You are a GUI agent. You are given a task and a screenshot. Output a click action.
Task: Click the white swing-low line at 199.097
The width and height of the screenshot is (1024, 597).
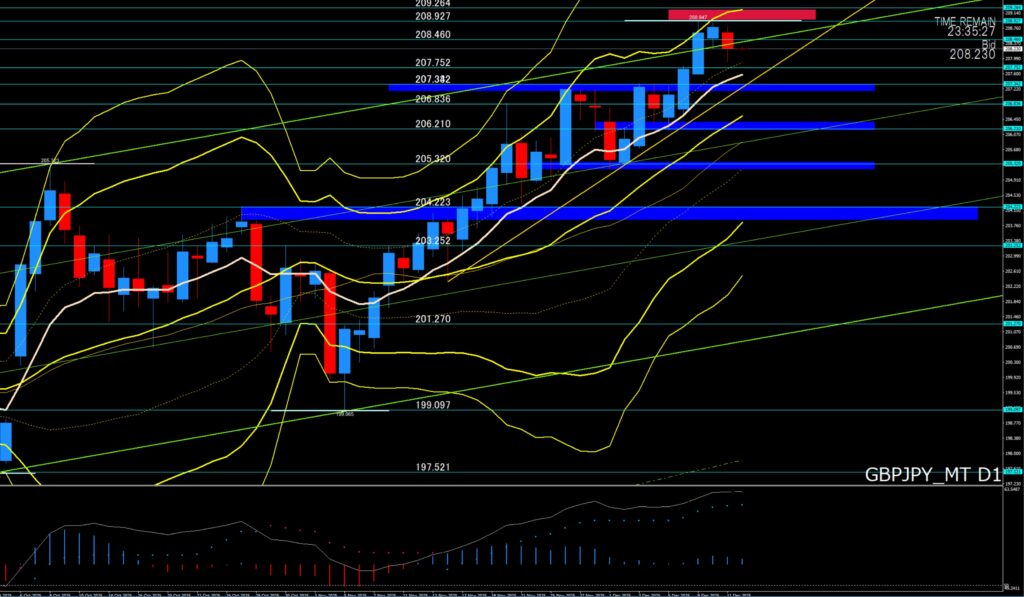tap(329, 409)
